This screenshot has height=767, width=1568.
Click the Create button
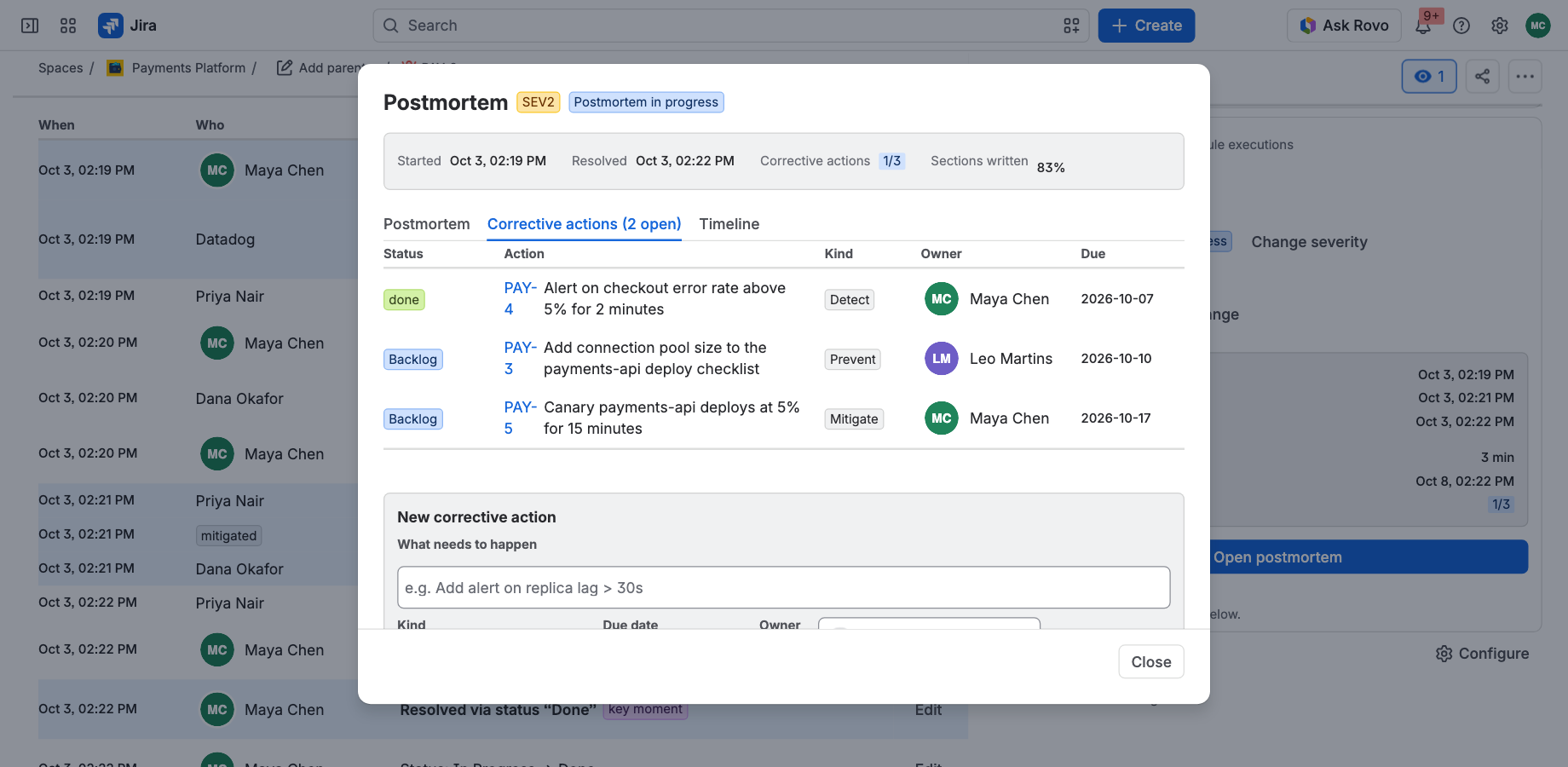[1146, 26]
